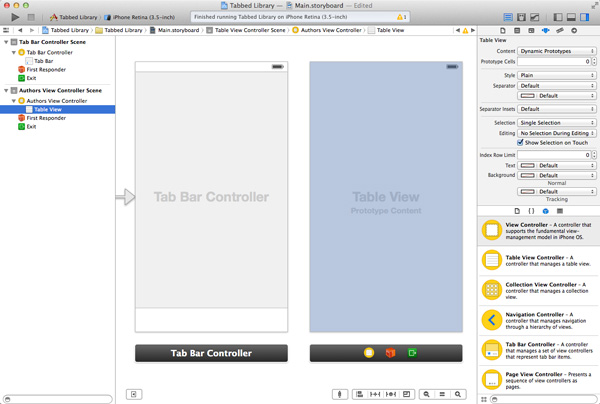600x404 pixels.
Task: Go back using the jump bar back arrow
Action: pos(20,30)
